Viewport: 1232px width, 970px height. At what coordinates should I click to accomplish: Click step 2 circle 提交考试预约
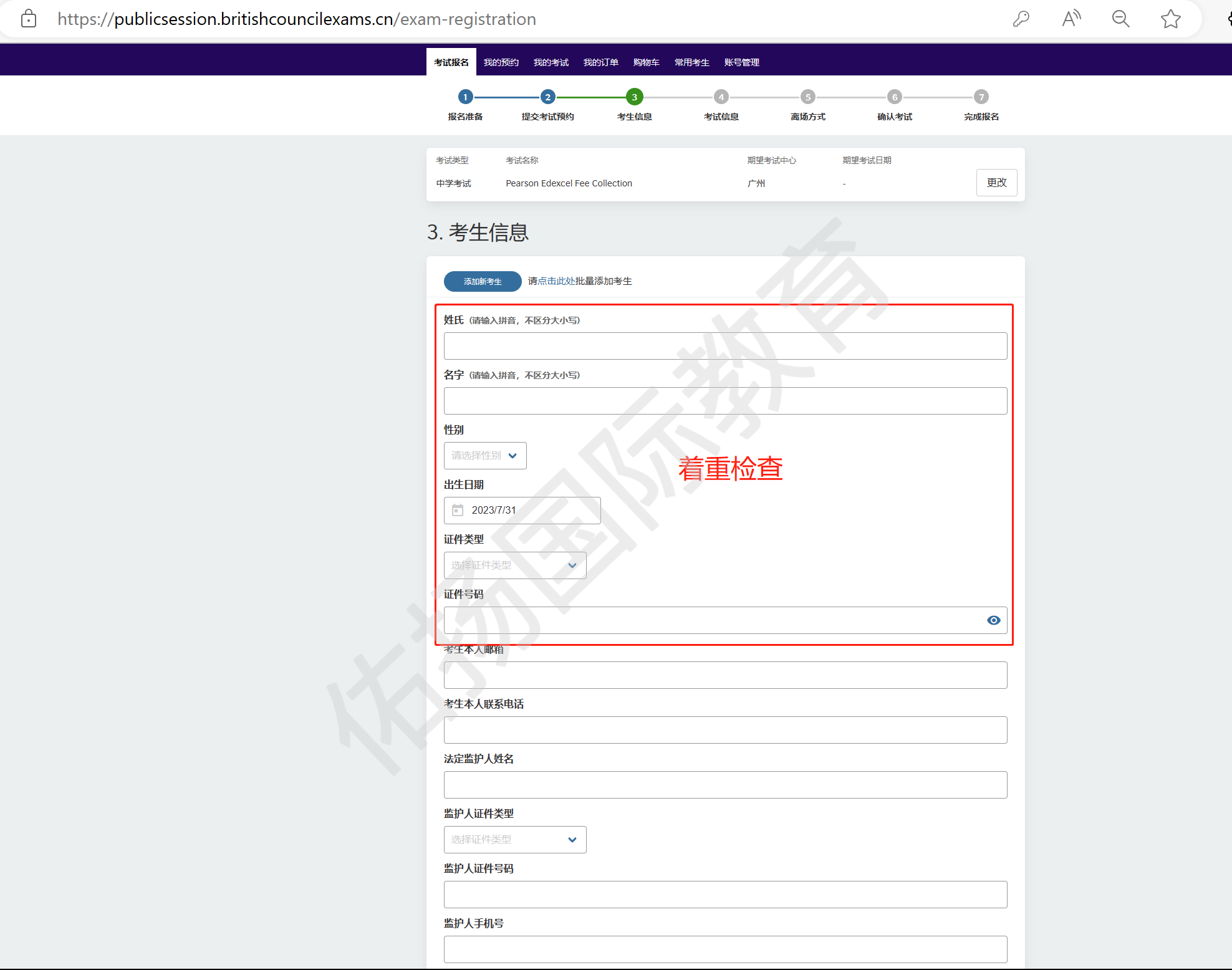coord(547,97)
